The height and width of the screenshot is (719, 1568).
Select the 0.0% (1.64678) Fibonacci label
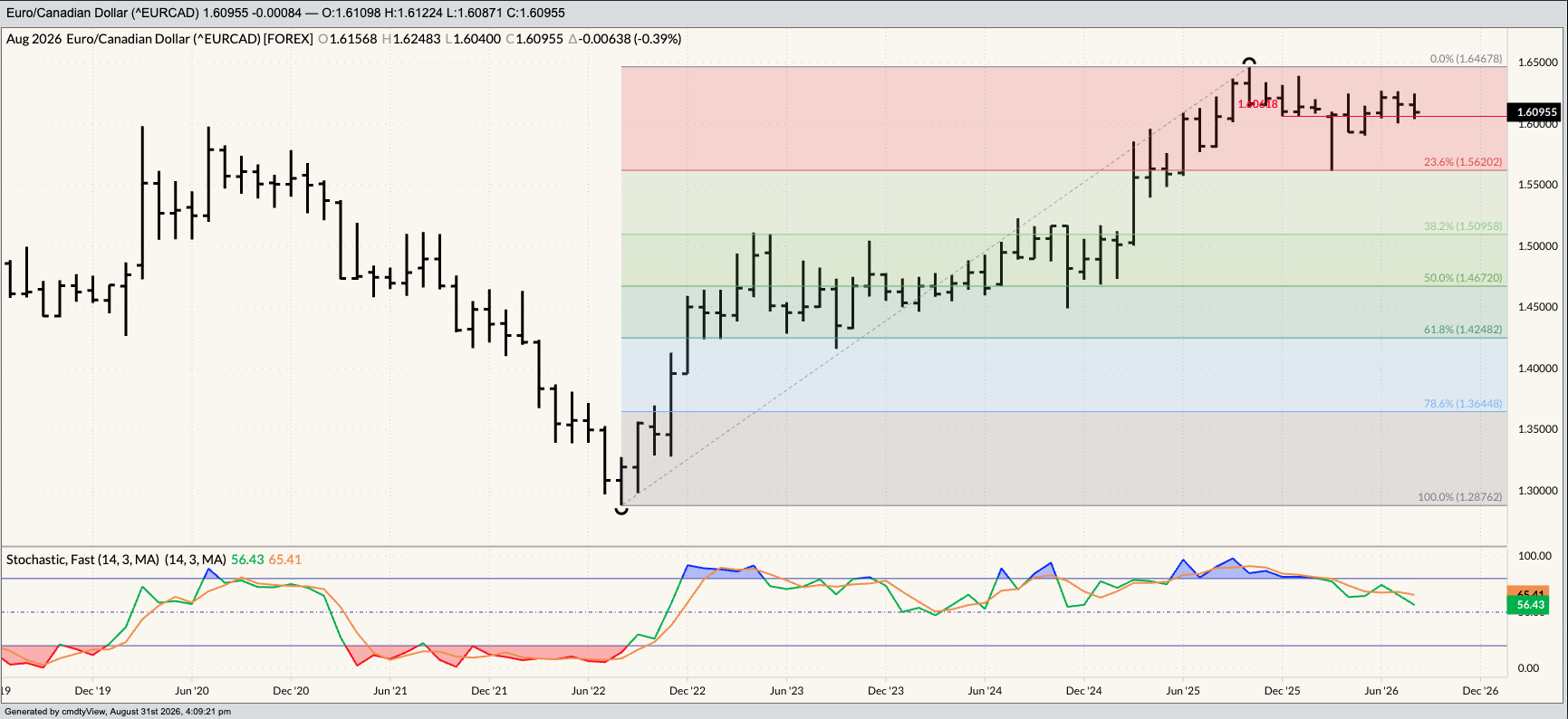(1466, 59)
